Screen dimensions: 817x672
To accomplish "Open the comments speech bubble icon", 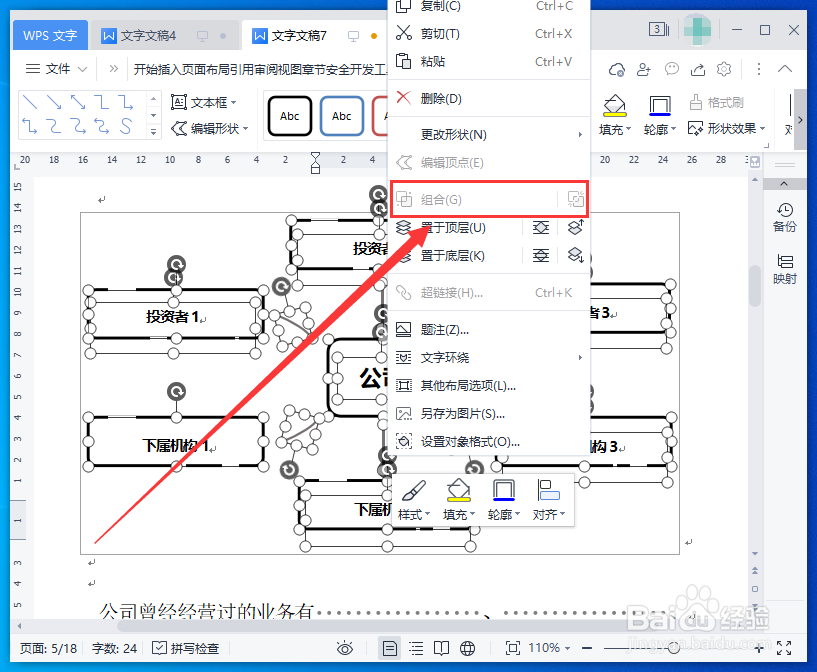I will (672, 69).
